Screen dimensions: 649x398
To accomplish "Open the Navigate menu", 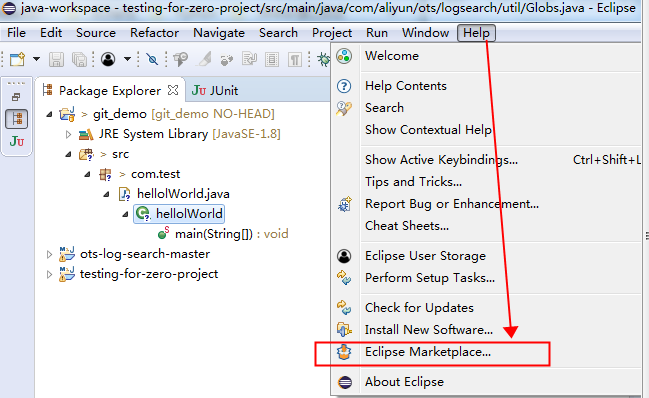I will [219, 33].
